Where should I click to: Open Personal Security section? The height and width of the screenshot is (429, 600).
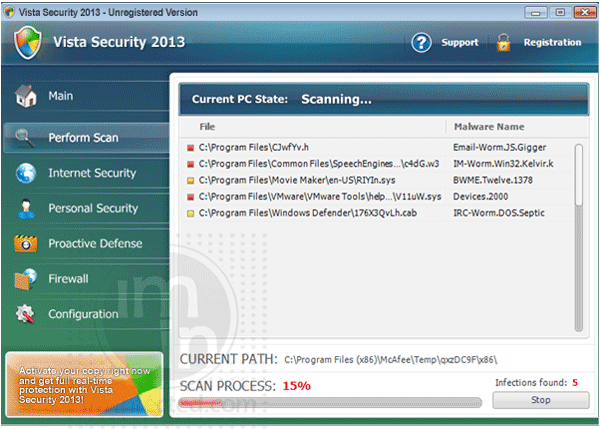[86, 208]
